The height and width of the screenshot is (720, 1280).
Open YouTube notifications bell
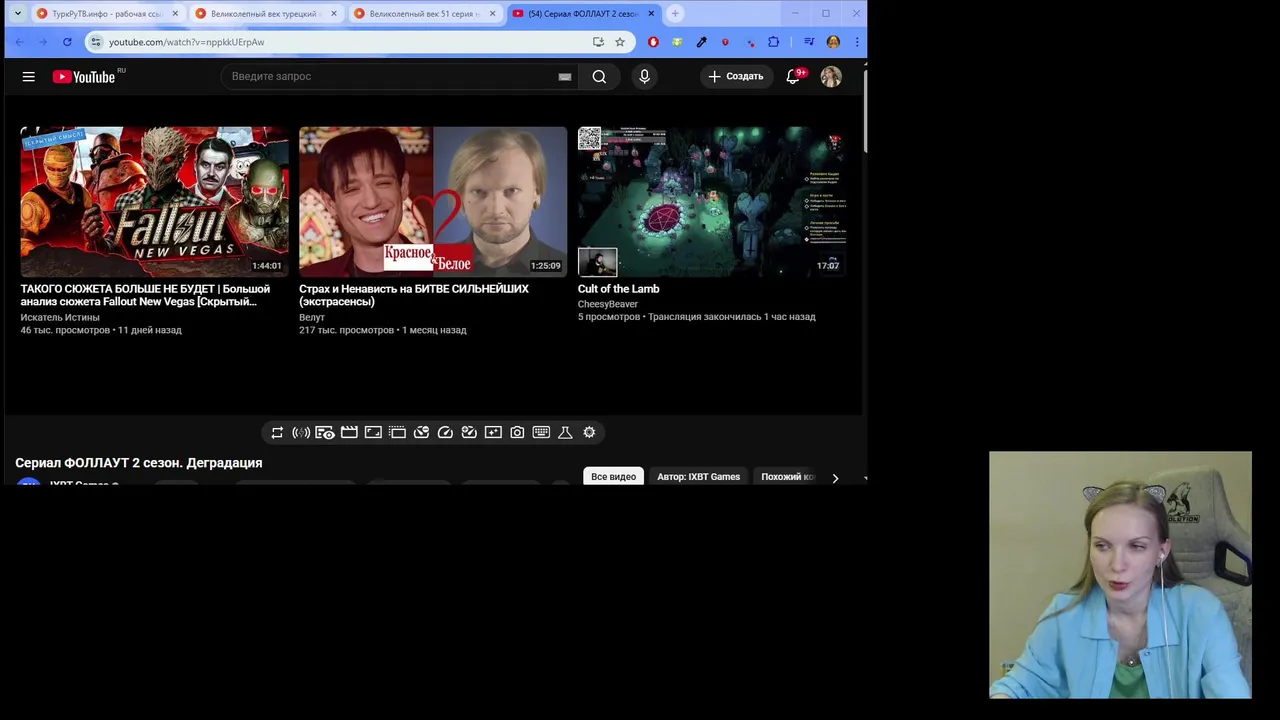click(793, 76)
